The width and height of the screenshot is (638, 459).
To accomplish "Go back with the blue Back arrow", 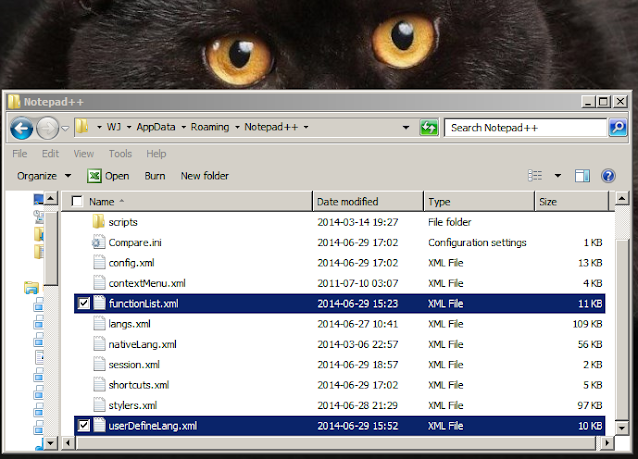I will click(21, 128).
